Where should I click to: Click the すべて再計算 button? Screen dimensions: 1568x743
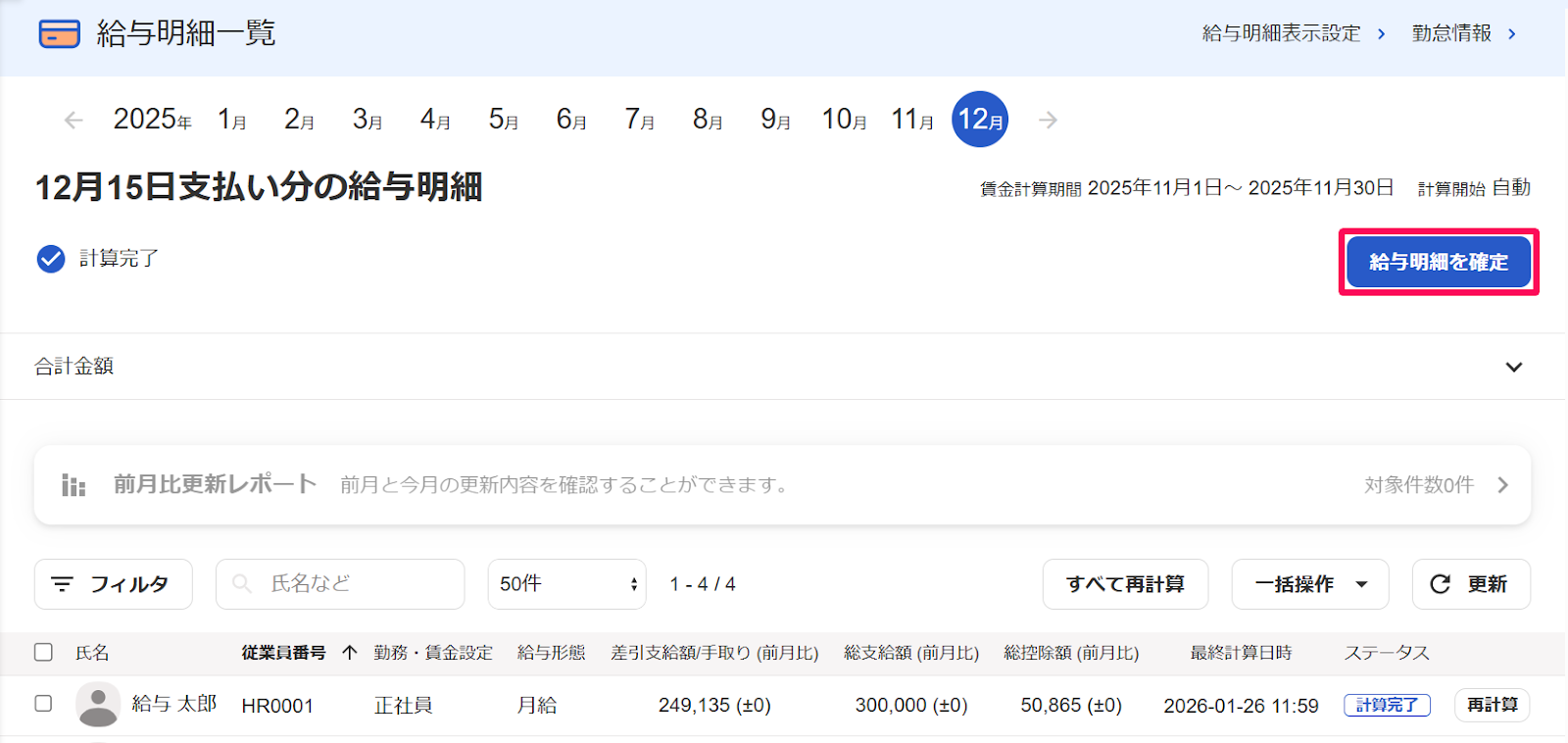click(1125, 584)
